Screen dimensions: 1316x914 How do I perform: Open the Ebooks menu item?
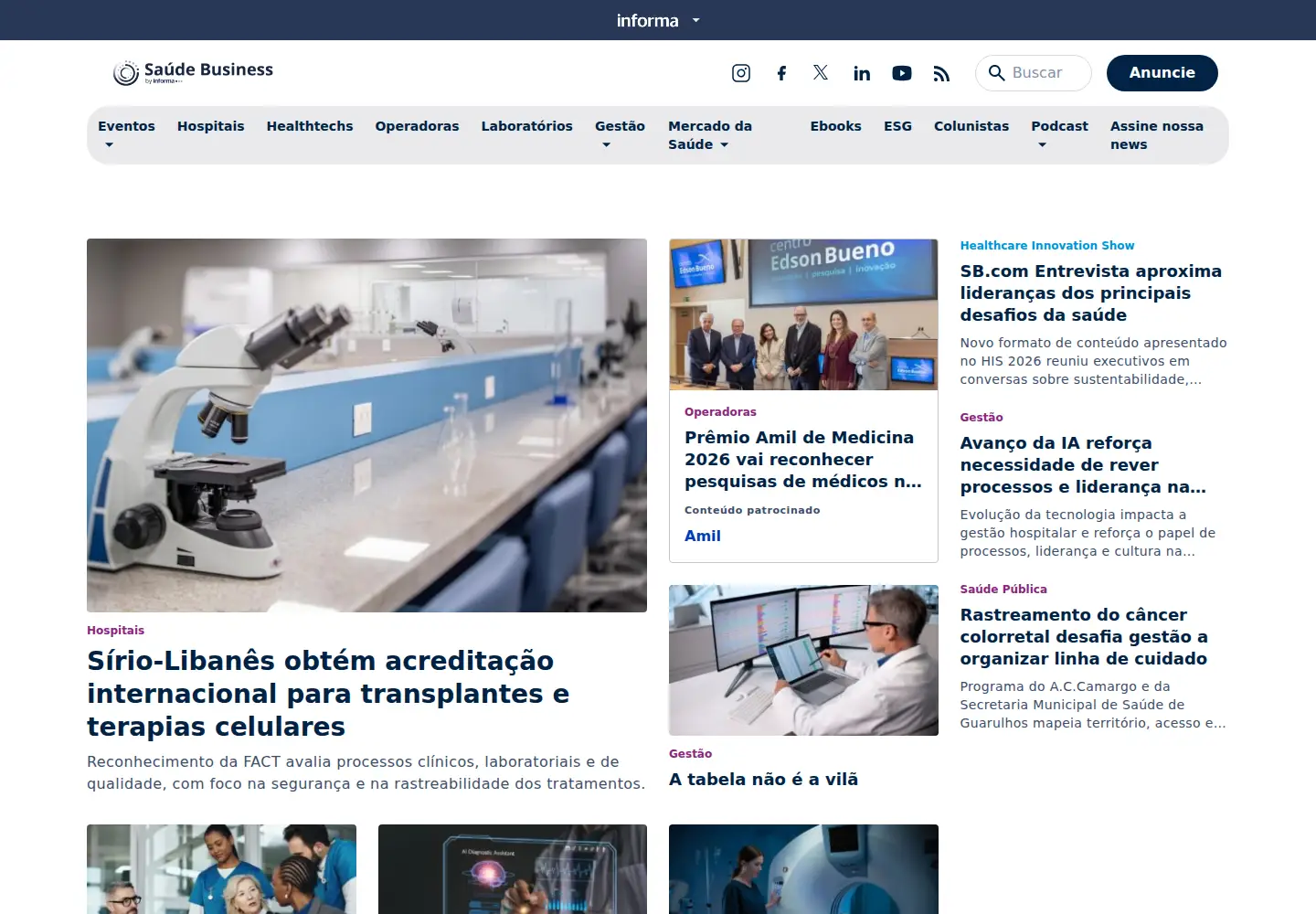(x=835, y=126)
